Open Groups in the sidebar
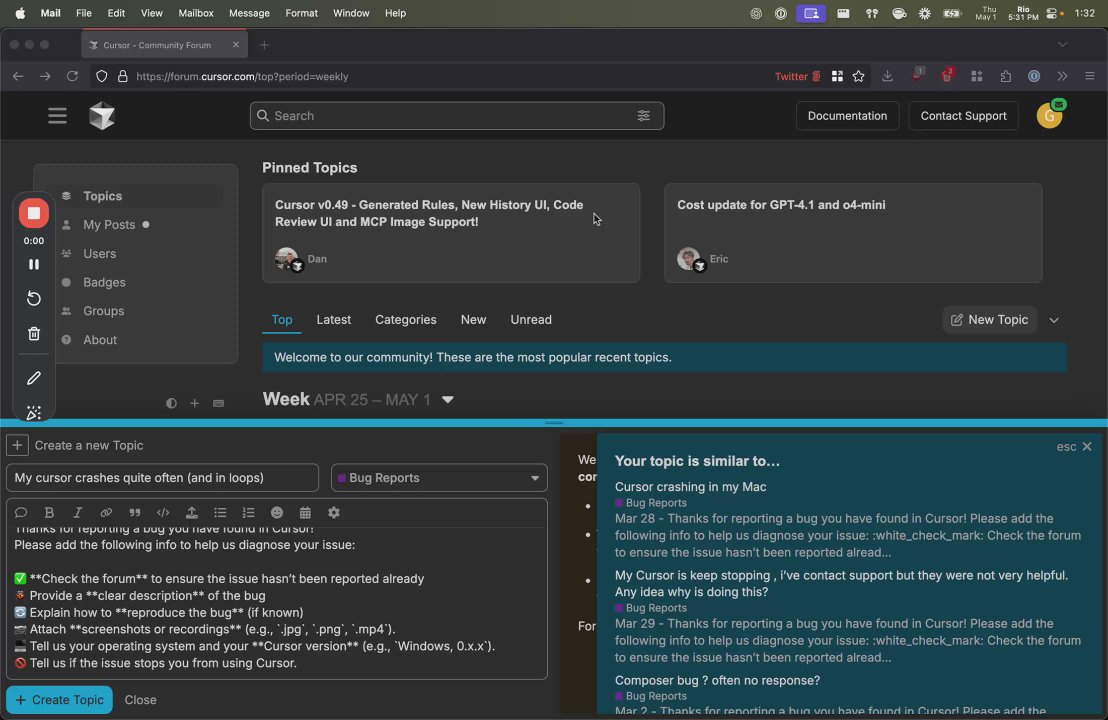This screenshot has width=1108, height=720. pyautogui.click(x=103, y=311)
